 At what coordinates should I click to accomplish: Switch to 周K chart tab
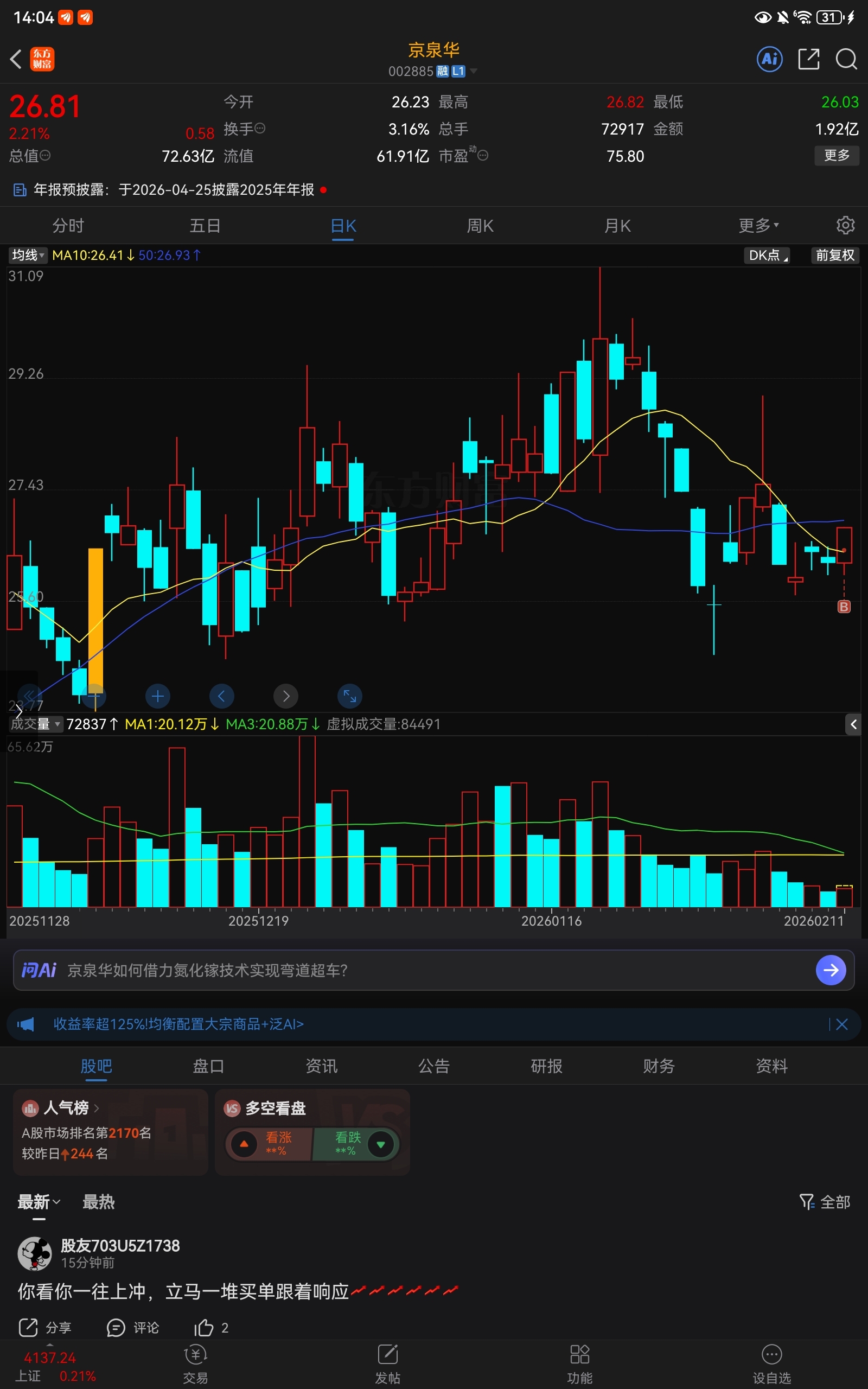(x=481, y=226)
